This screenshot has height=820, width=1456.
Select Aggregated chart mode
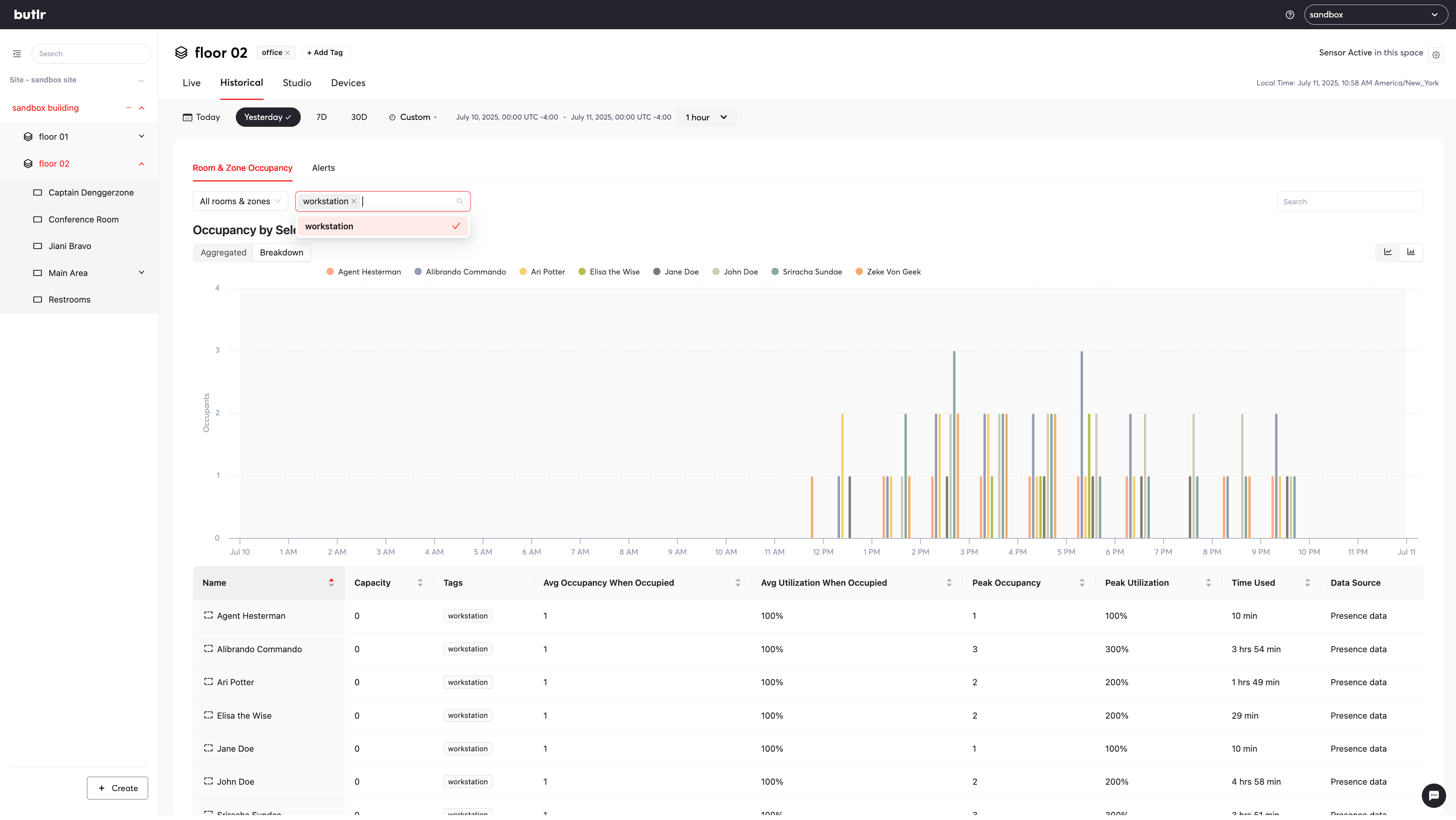[223, 252]
